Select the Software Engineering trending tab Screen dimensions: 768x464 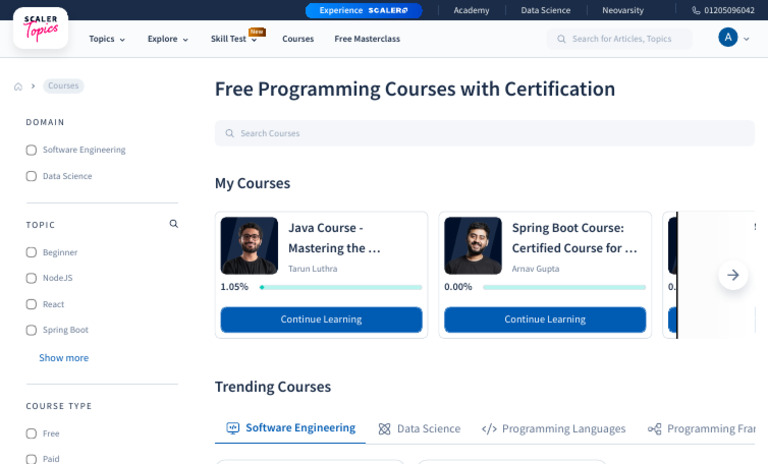pos(290,428)
